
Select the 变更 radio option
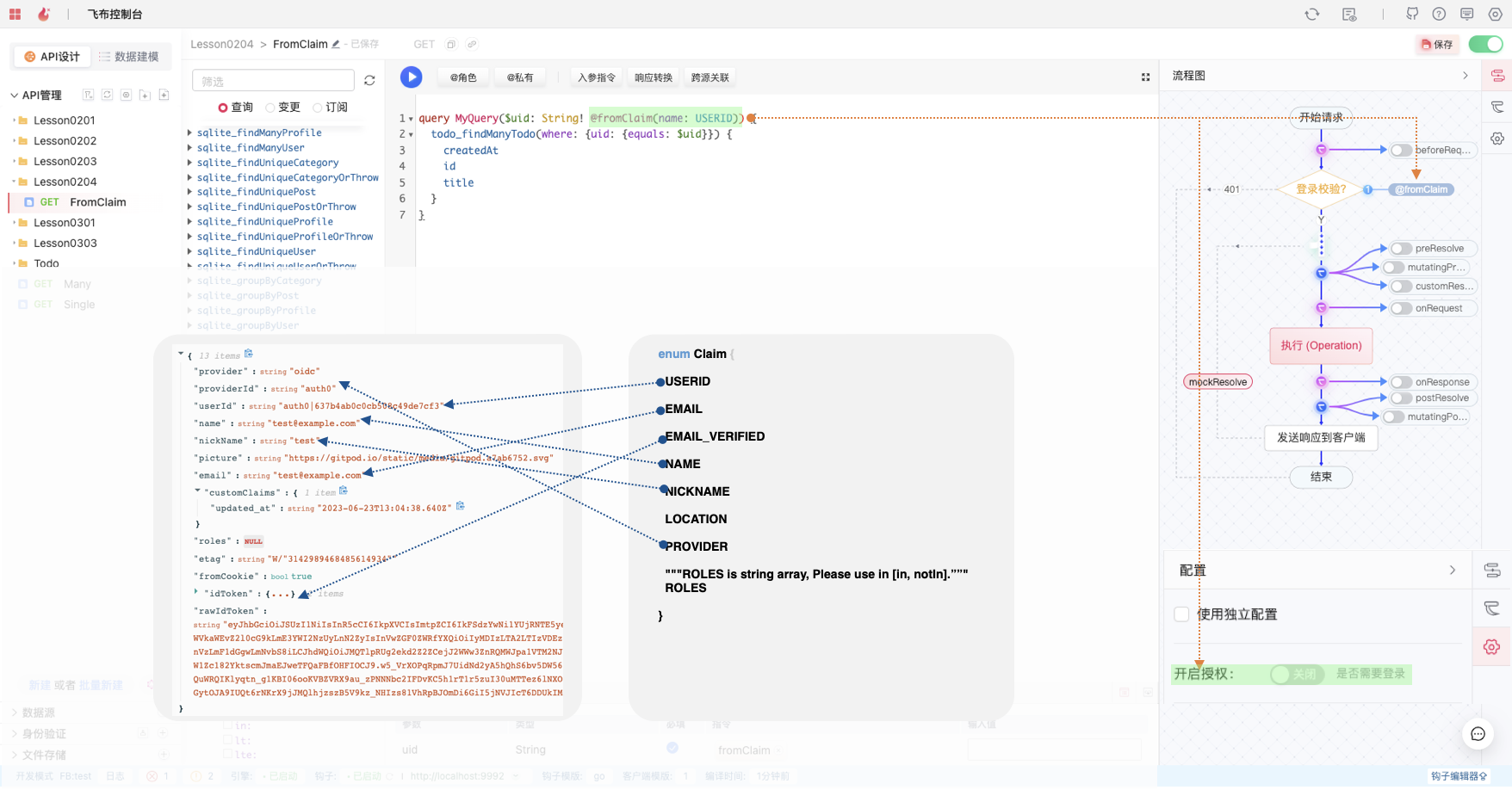tap(270, 108)
